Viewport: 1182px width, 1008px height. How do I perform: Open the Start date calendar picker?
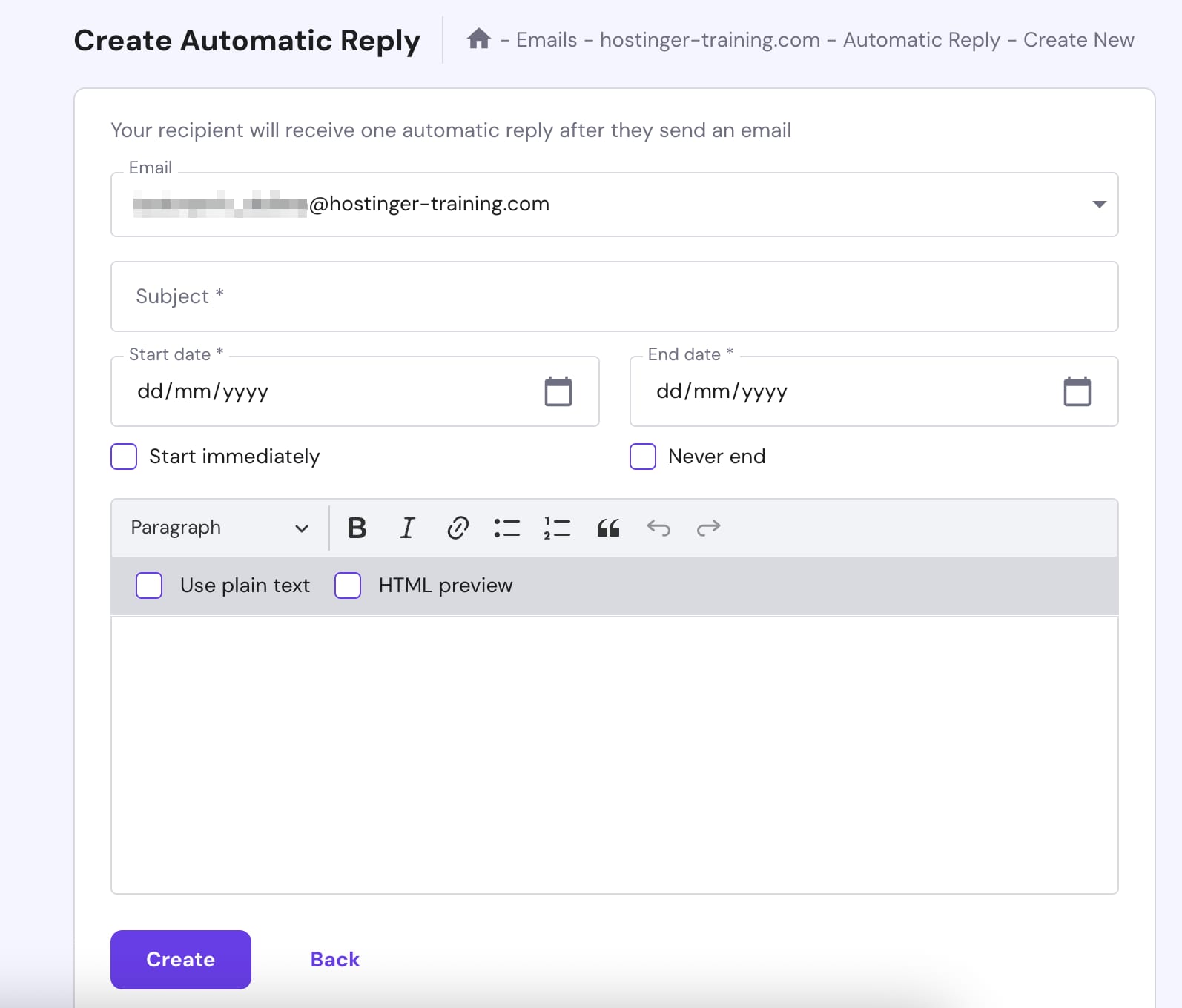tap(558, 391)
